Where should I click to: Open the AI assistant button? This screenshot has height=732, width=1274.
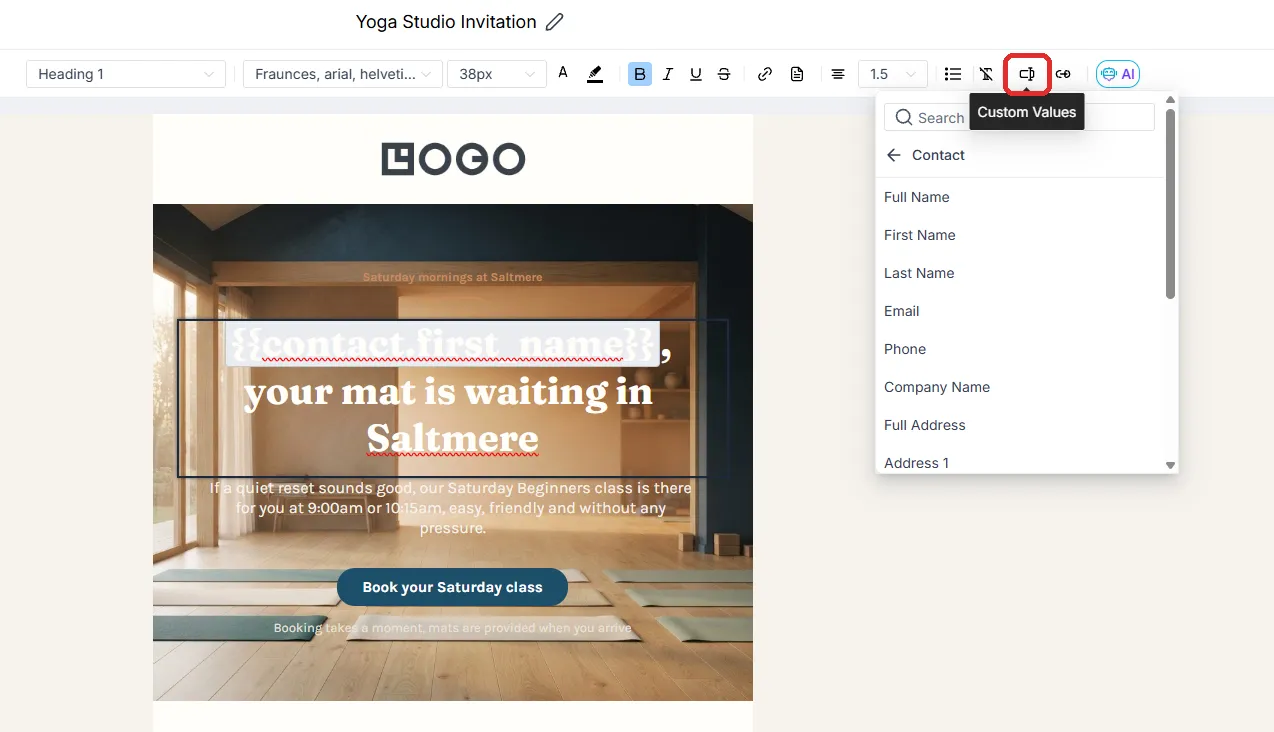1118,74
